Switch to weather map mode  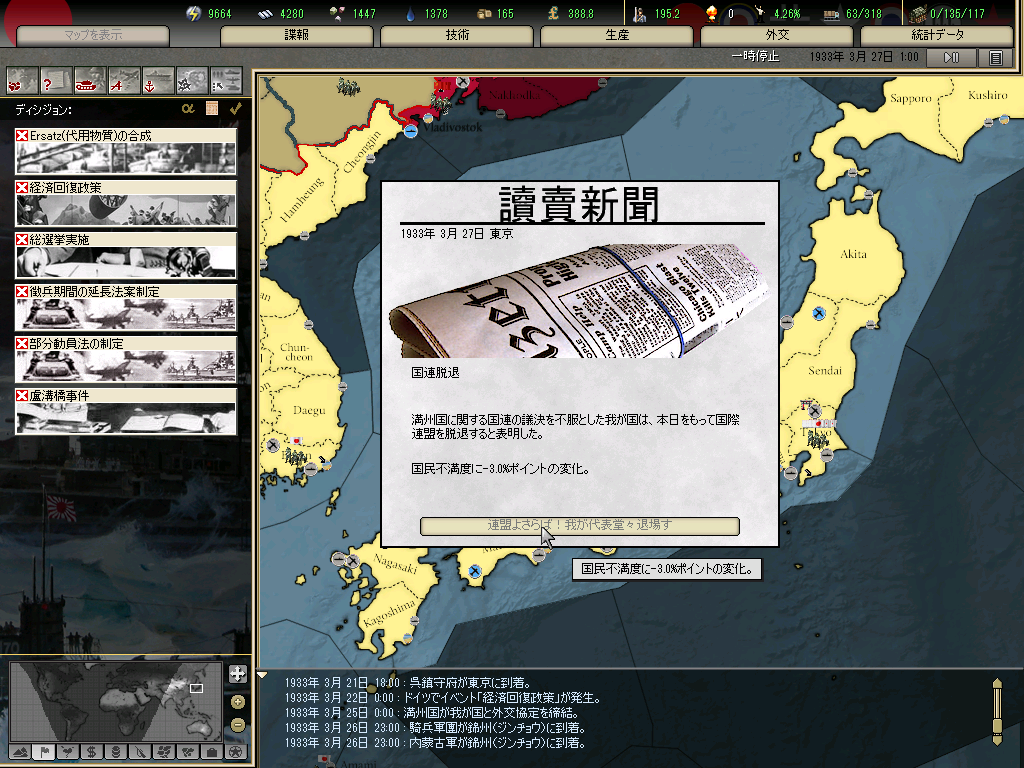(x=69, y=752)
